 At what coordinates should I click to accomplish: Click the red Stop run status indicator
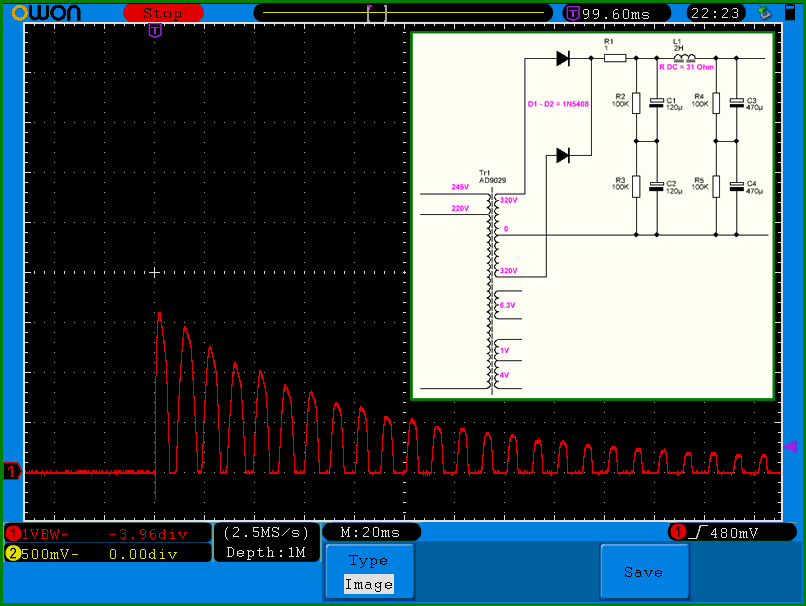pyautogui.click(x=163, y=13)
